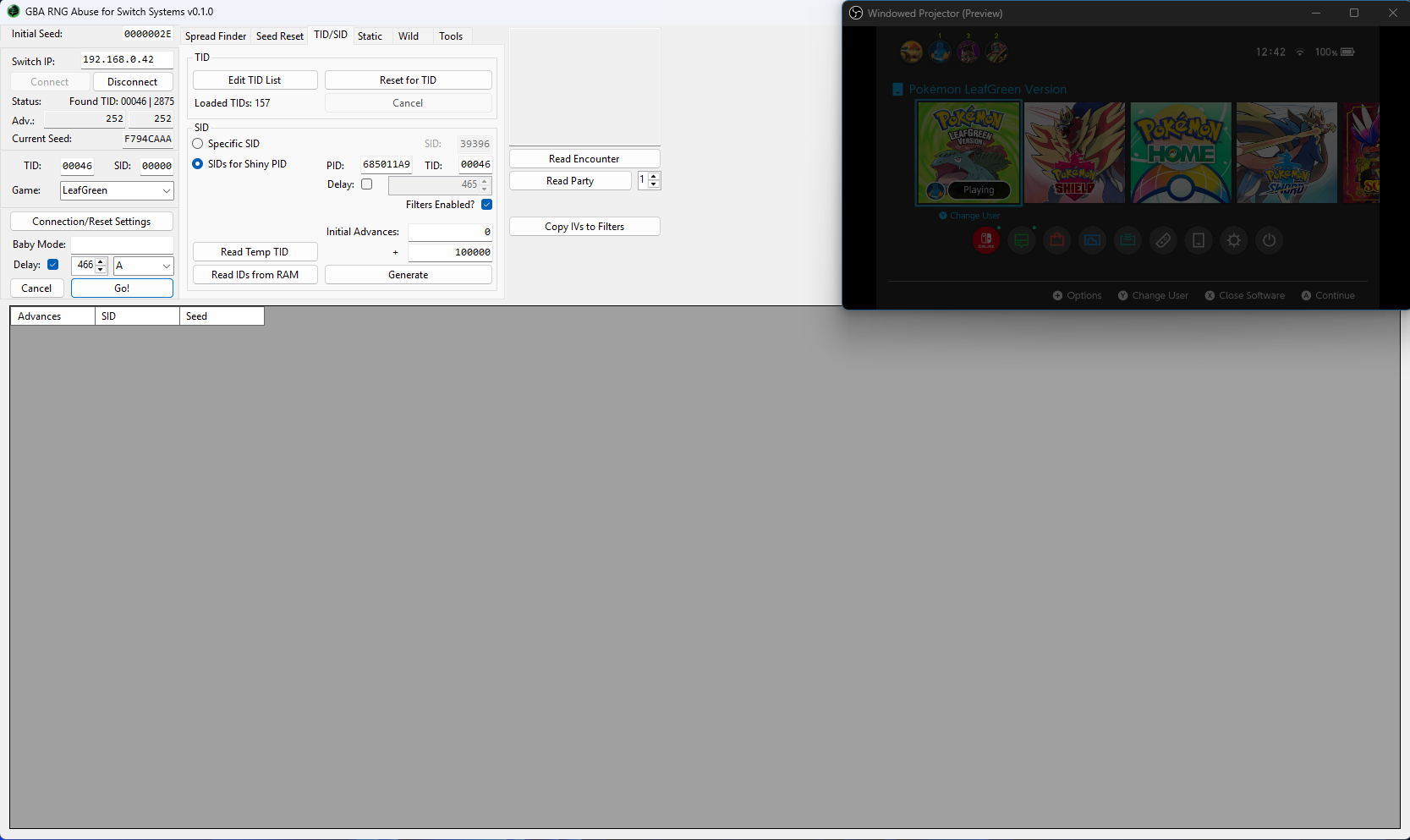Decrease the 466 delay spinner
Screen dimensions: 1410x840
point(101,270)
